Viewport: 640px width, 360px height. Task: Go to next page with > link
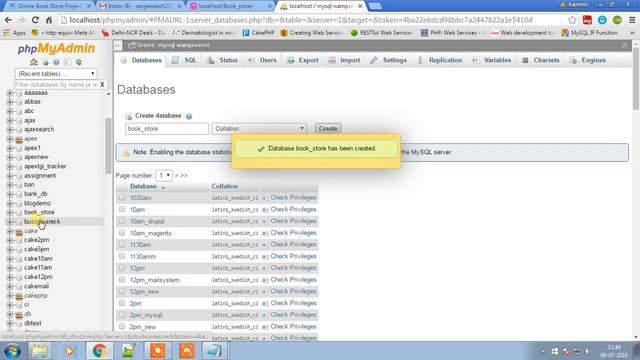pos(176,176)
